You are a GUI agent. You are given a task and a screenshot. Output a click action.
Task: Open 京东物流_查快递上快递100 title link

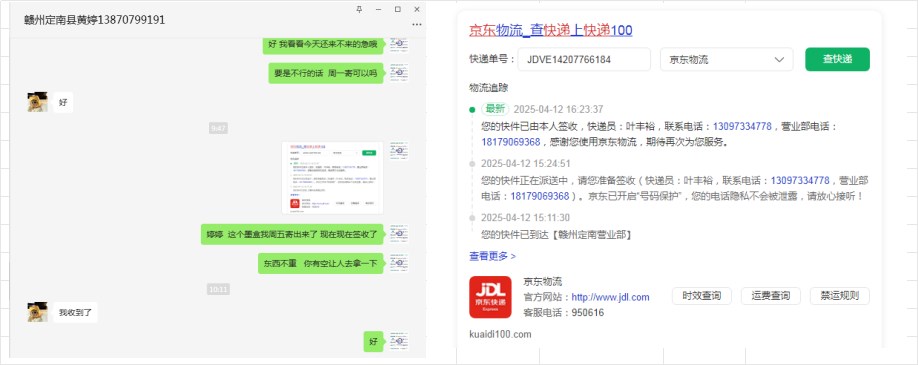click(x=551, y=30)
